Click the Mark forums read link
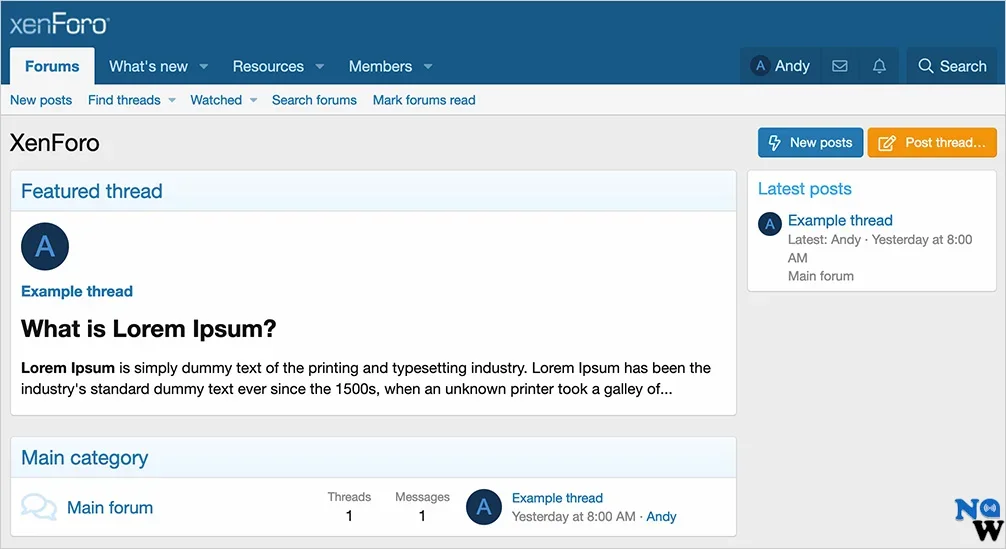Viewport: 1006px width, 549px height. 424,100
